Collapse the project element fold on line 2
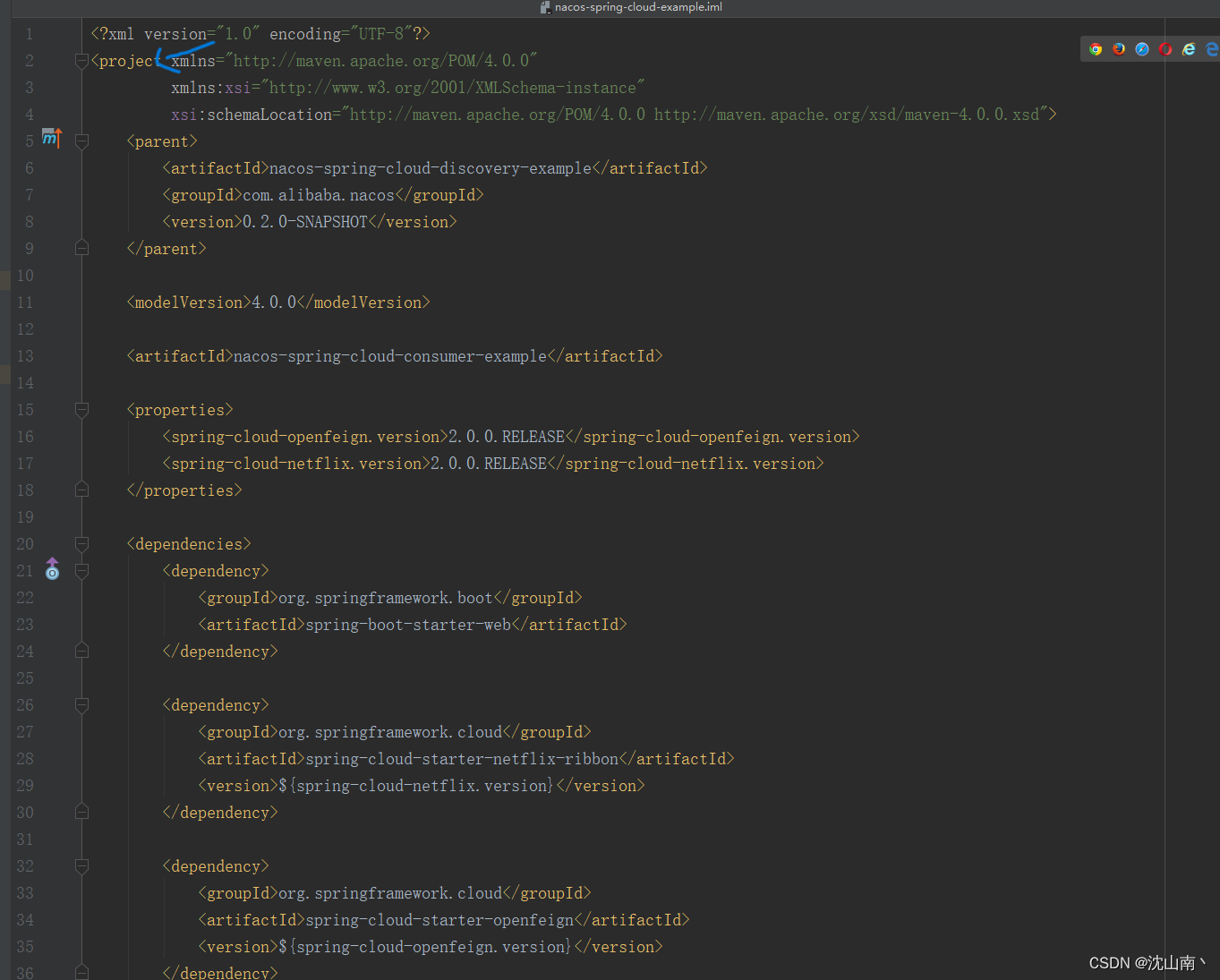 (x=81, y=61)
